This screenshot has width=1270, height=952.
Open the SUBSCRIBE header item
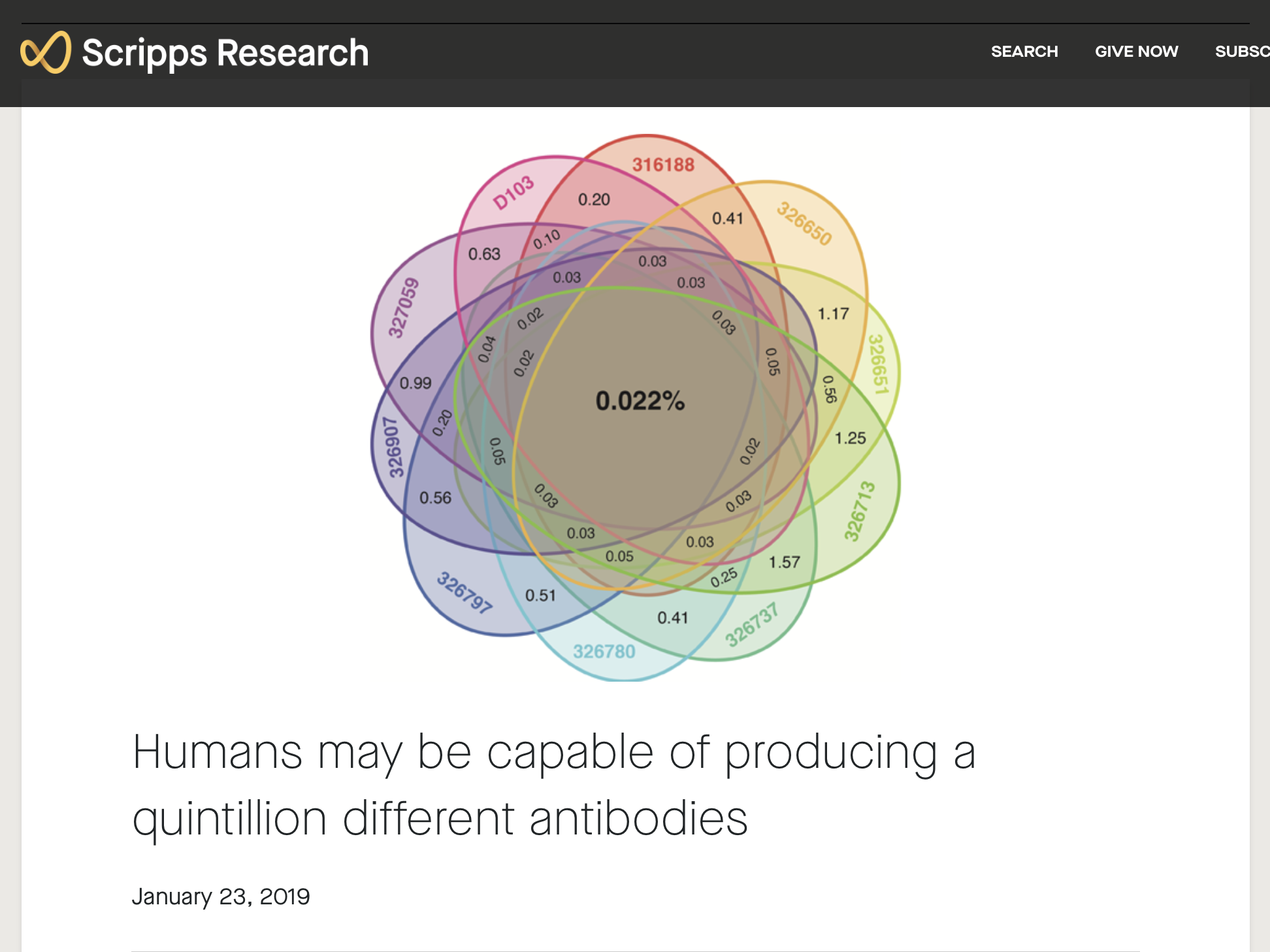pos(1242,52)
